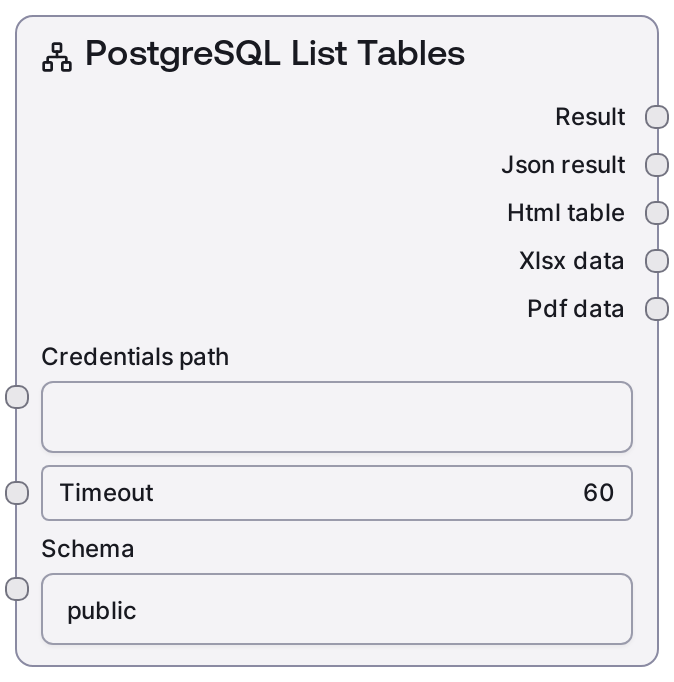Select the PostgreSQL List Tables node title

pos(275,54)
